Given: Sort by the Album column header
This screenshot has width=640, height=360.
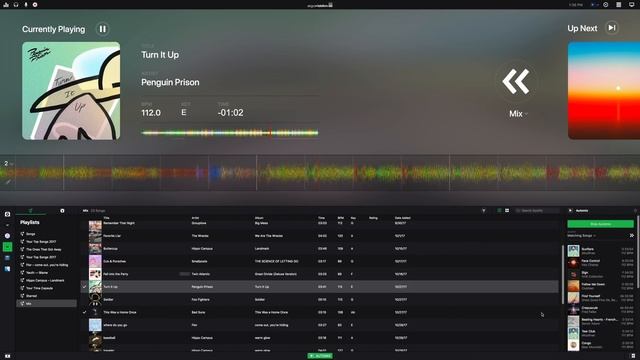Looking at the screenshot, I should pyautogui.click(x=259, y=218).
